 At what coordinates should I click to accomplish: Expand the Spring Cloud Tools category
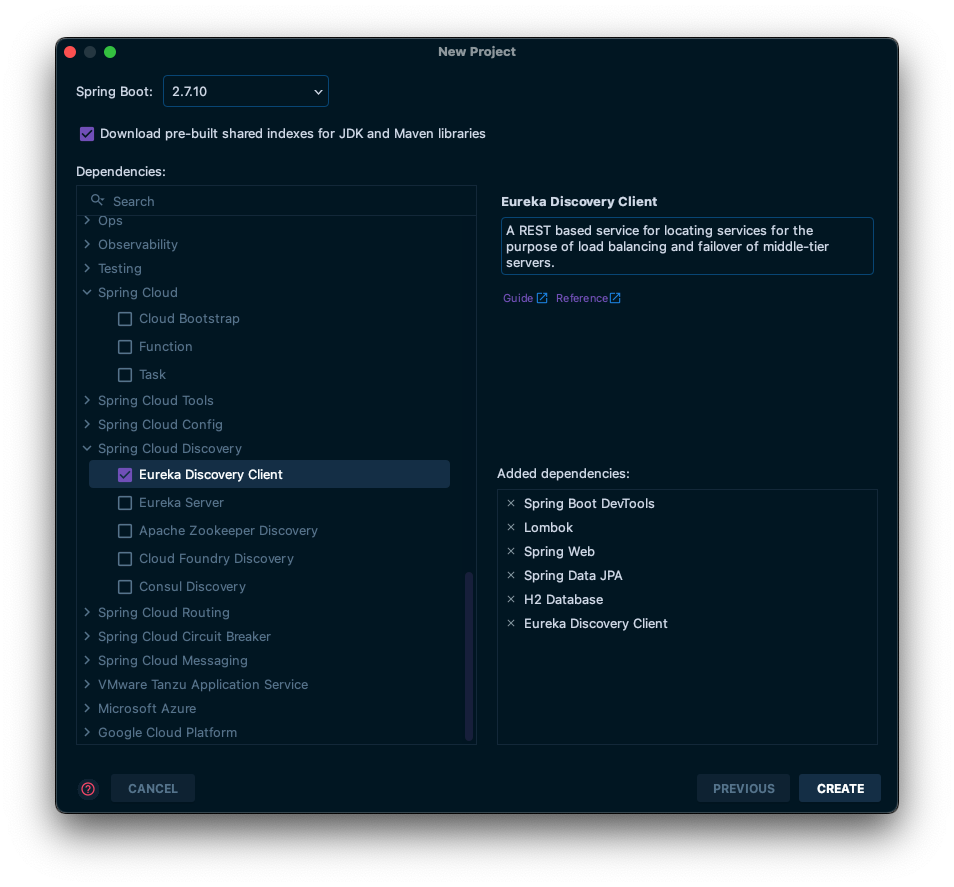(87, 400)
